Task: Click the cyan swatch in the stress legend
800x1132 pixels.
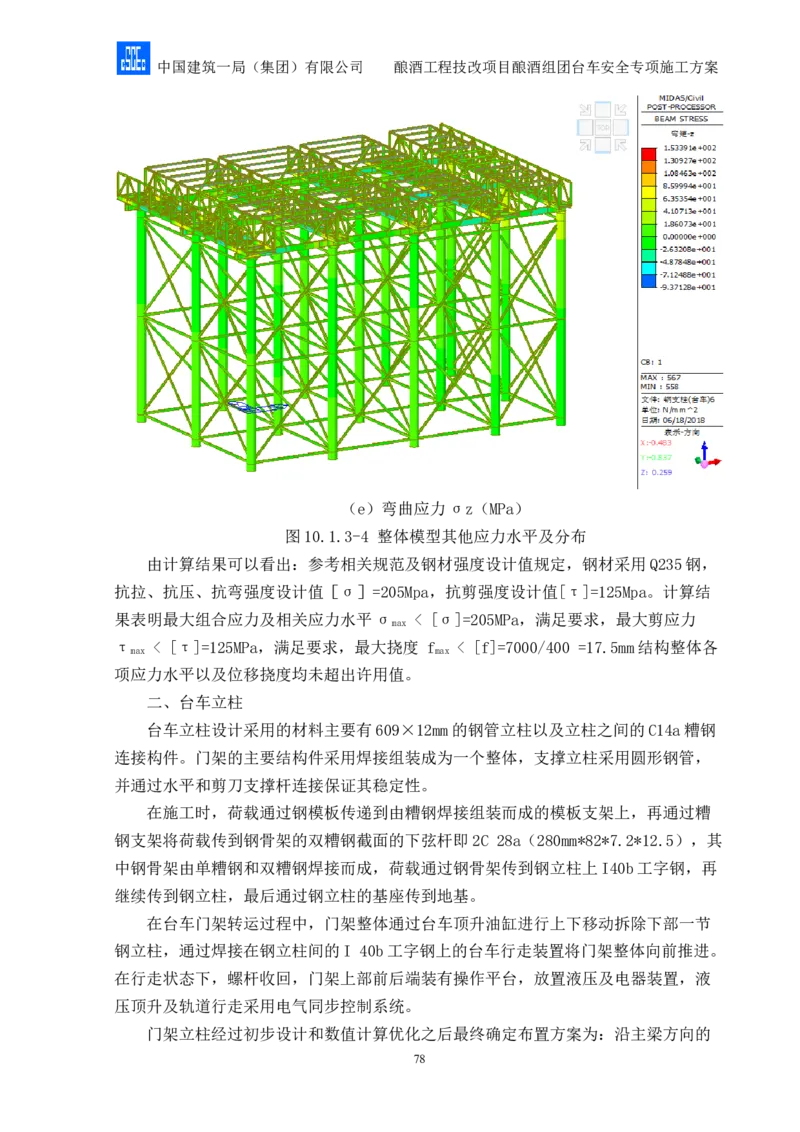Action: pyautogui.click(x=648, y=269)
